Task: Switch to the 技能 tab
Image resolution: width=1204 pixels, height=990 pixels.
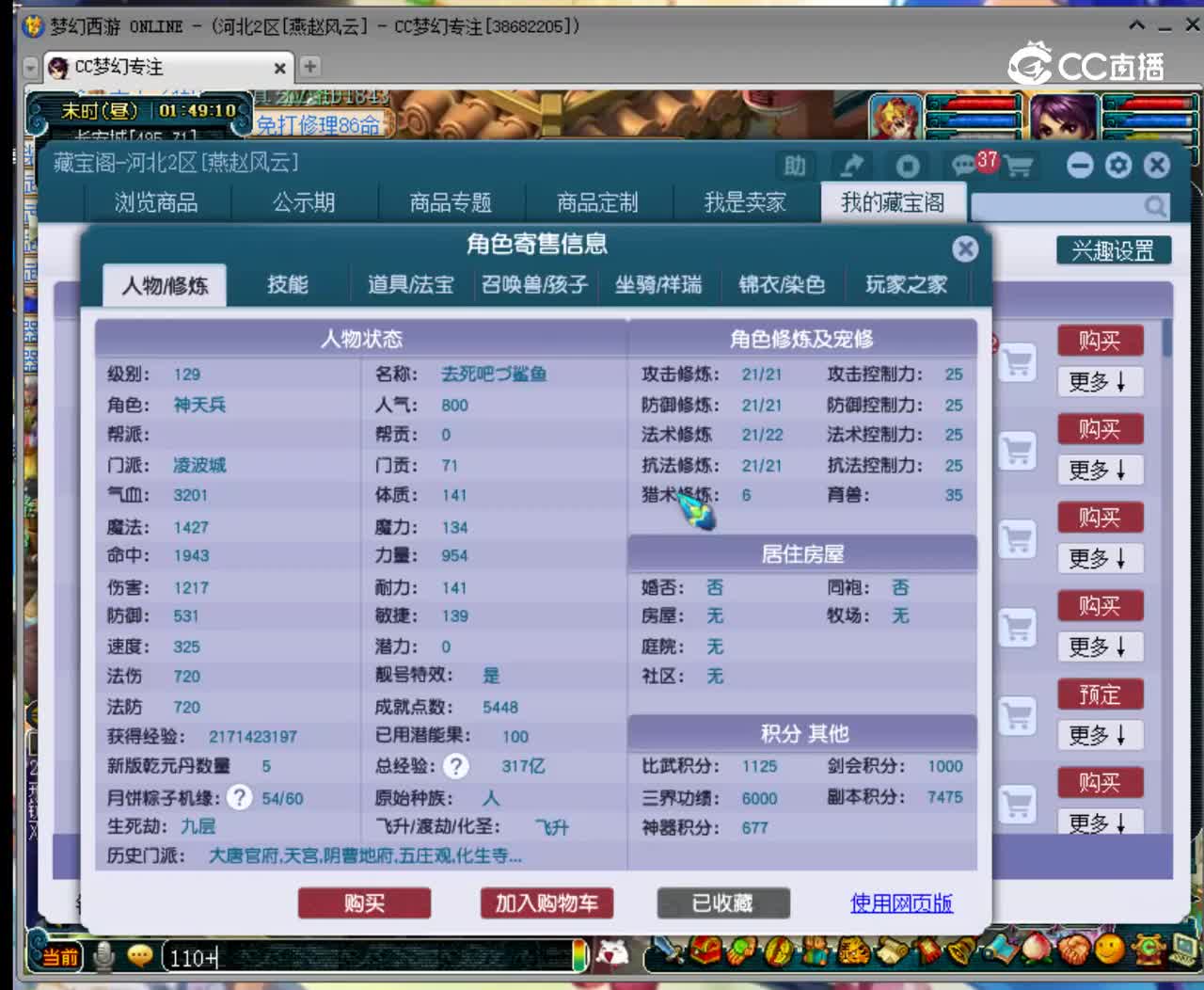Action: tap(288, 284)
